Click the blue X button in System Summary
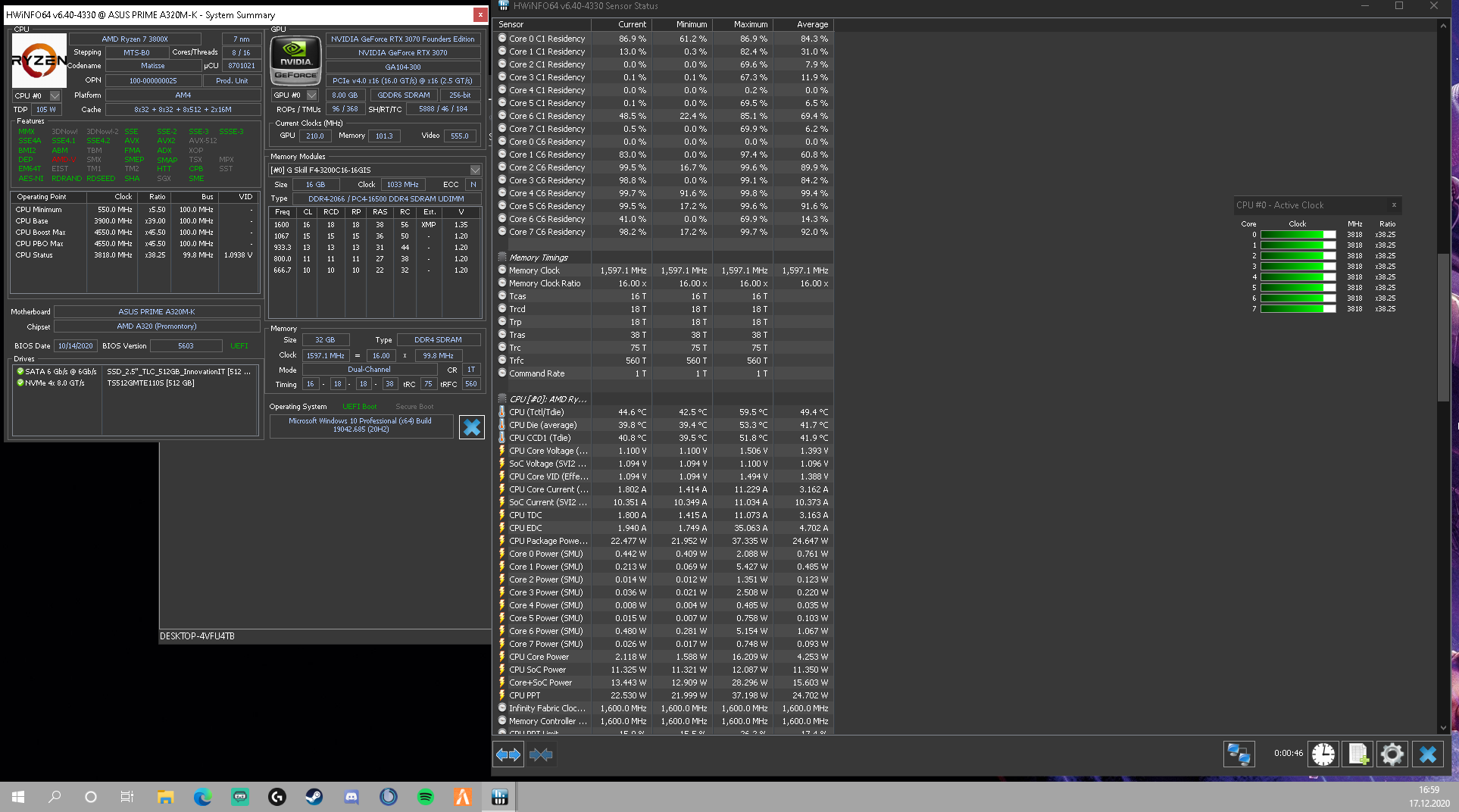 pos(471,427)
